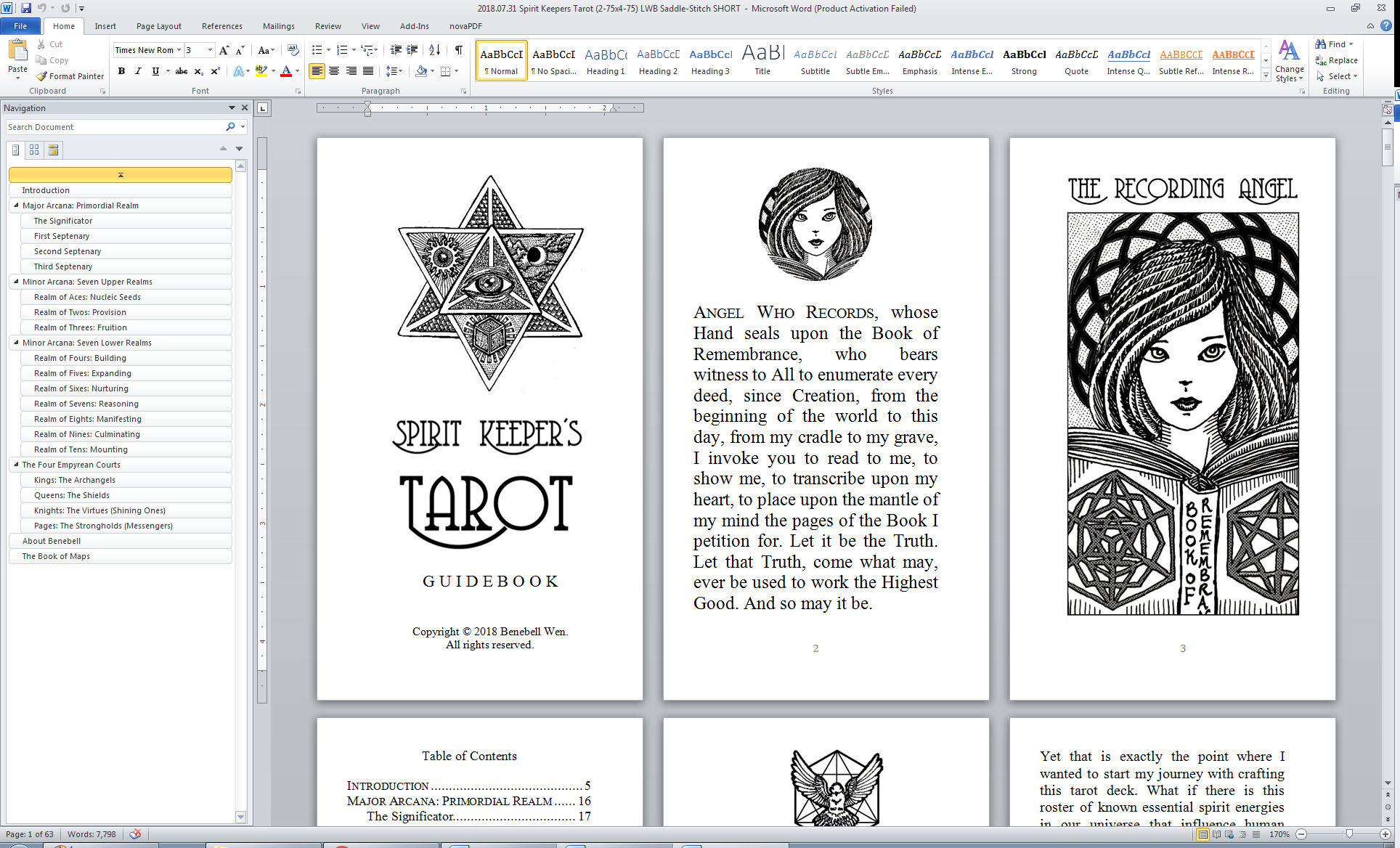Viewport: 1400px width, 848px height.
Task: Click the zoom slider handle
Action: pos(1348,834)
